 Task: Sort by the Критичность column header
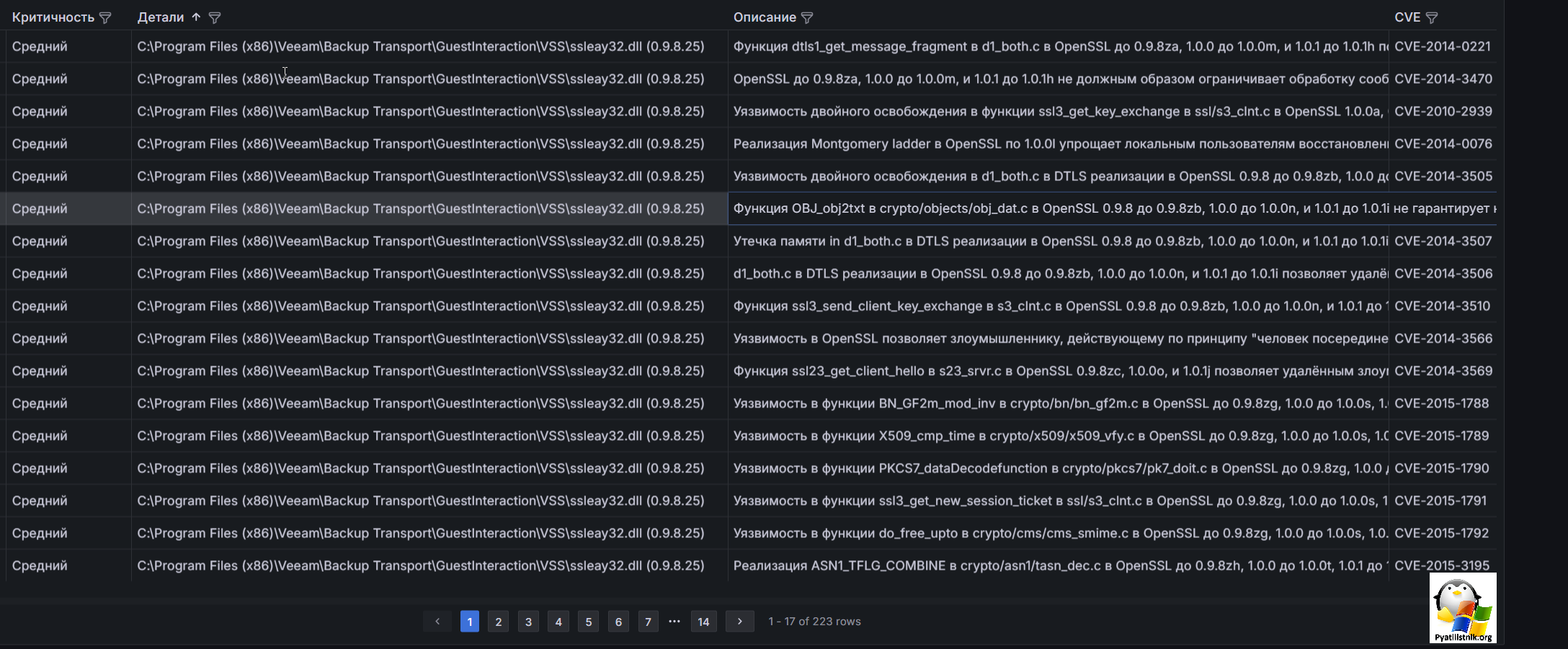click(x=53, y=17)
